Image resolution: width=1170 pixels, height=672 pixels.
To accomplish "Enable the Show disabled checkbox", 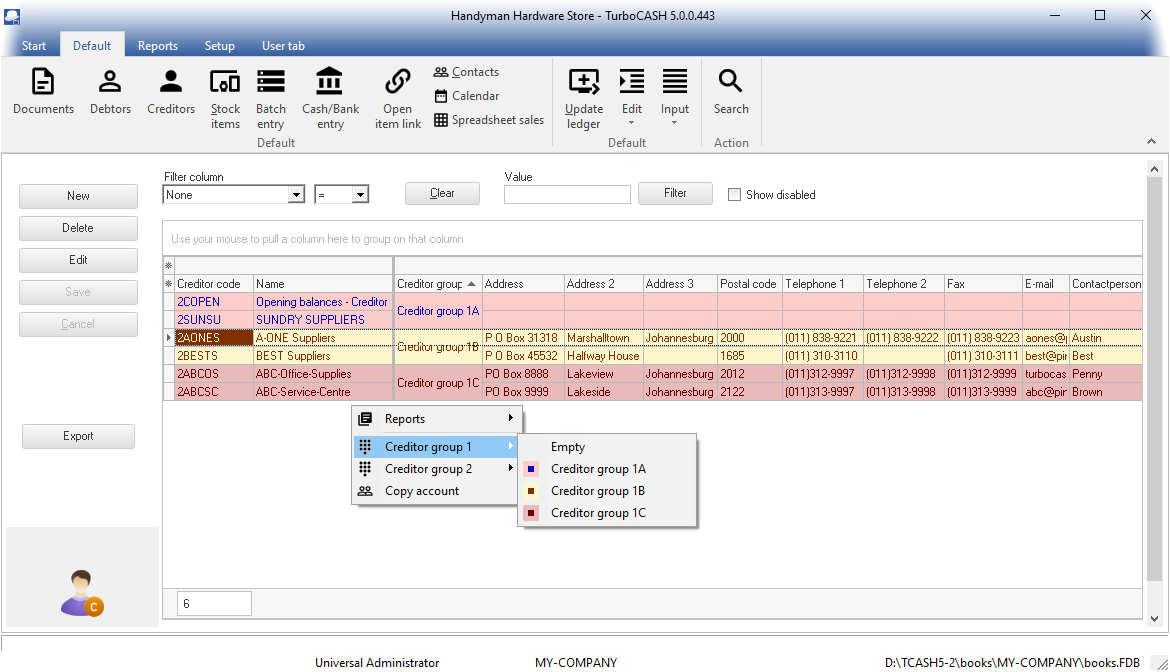I will tap(734, 195).
